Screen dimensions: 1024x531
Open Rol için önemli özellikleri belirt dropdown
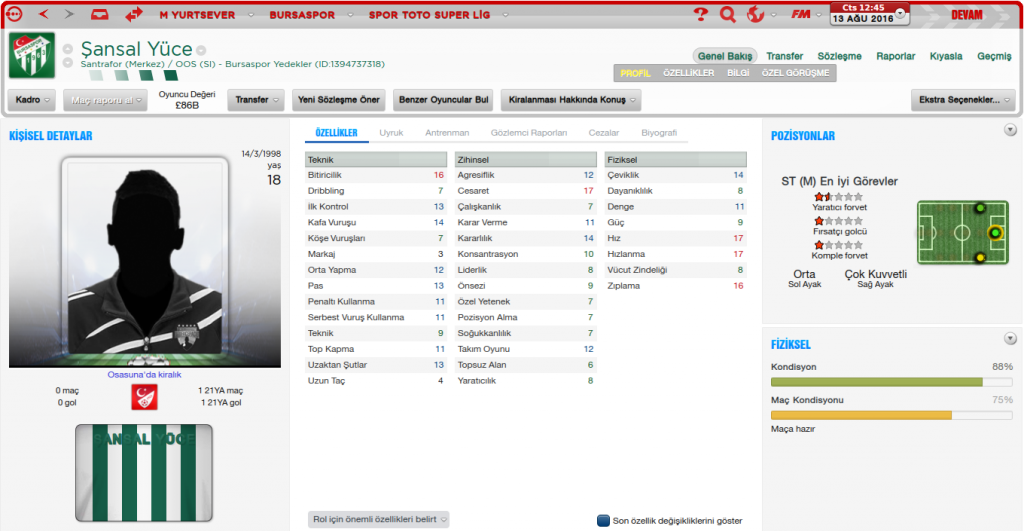coord(378,519)
